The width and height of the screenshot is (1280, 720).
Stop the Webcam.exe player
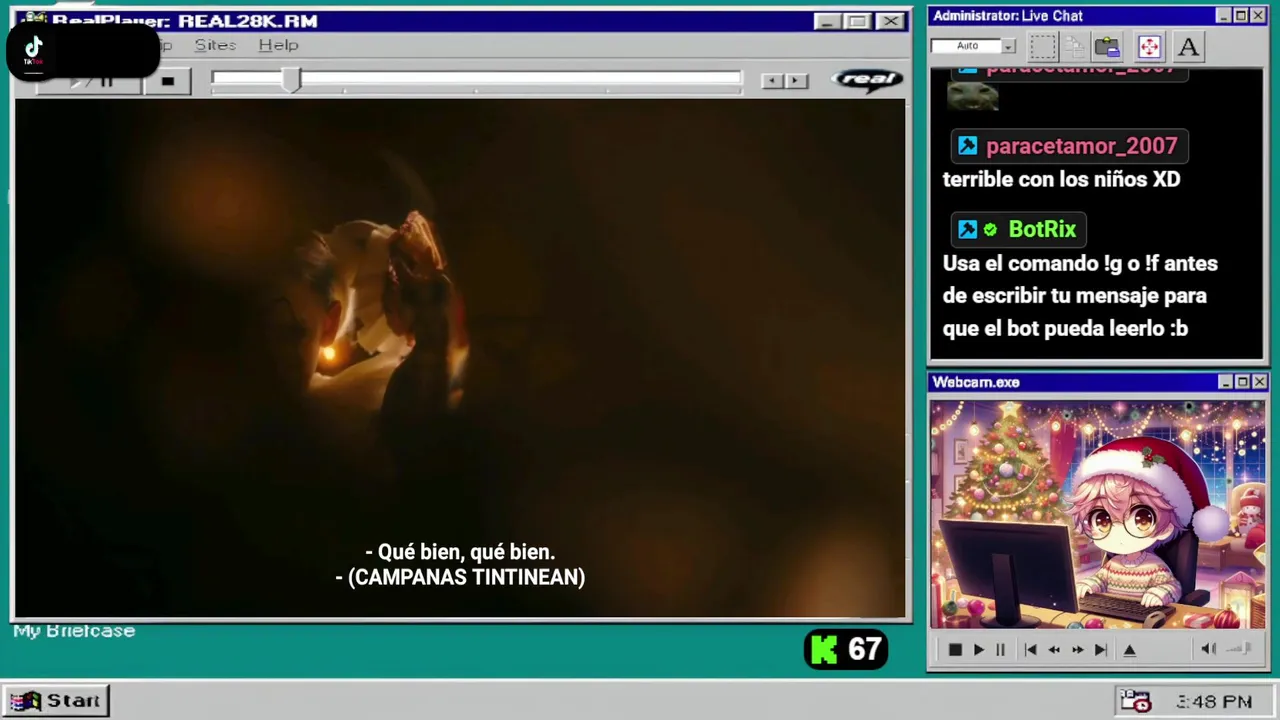pyautogui.click(x=955, y=650)
